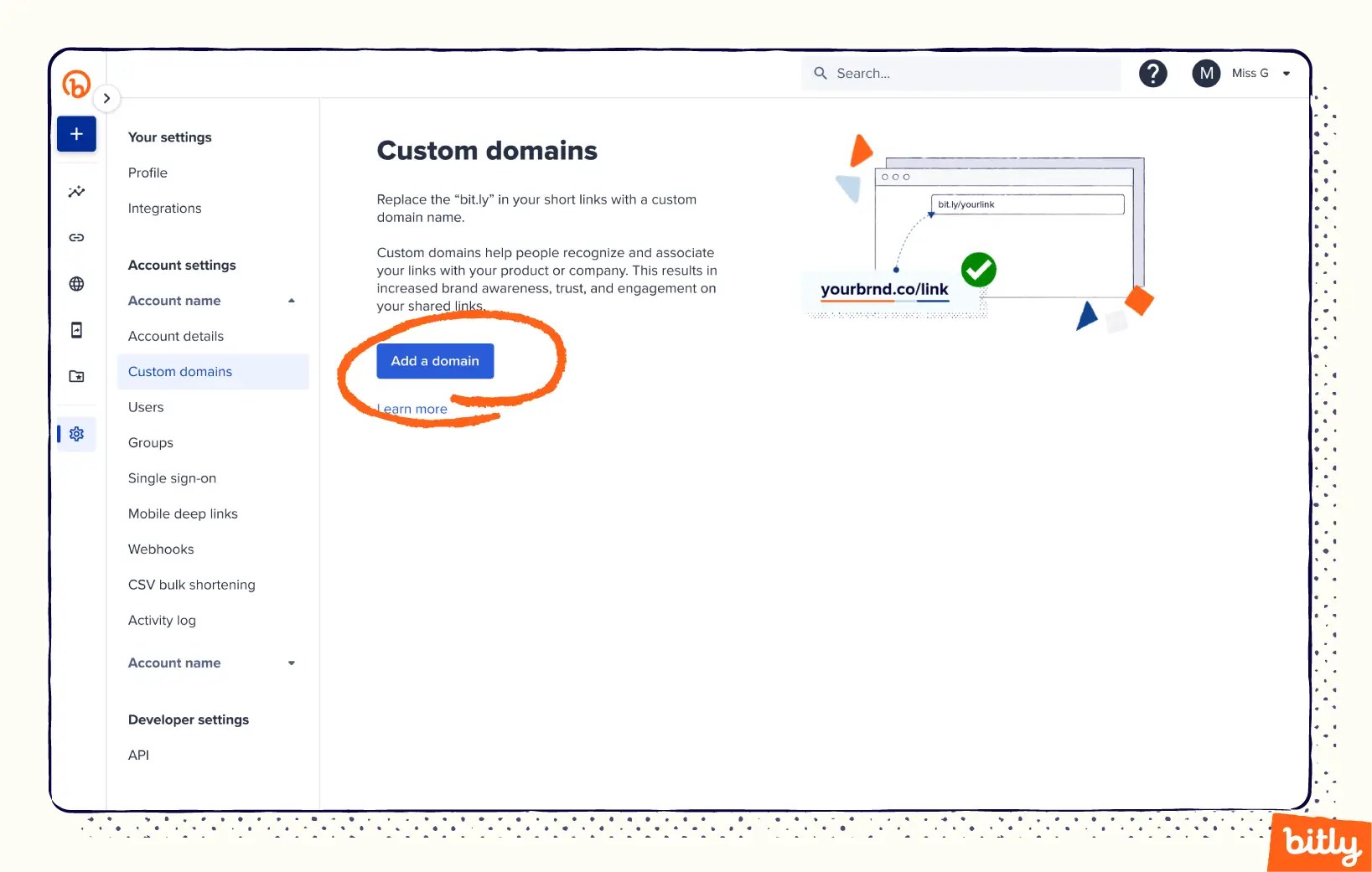Open mobile links via the phone icon
The width and height of the screenshot is (1372, 872).
pyautogui.click(x=76, y=330)
